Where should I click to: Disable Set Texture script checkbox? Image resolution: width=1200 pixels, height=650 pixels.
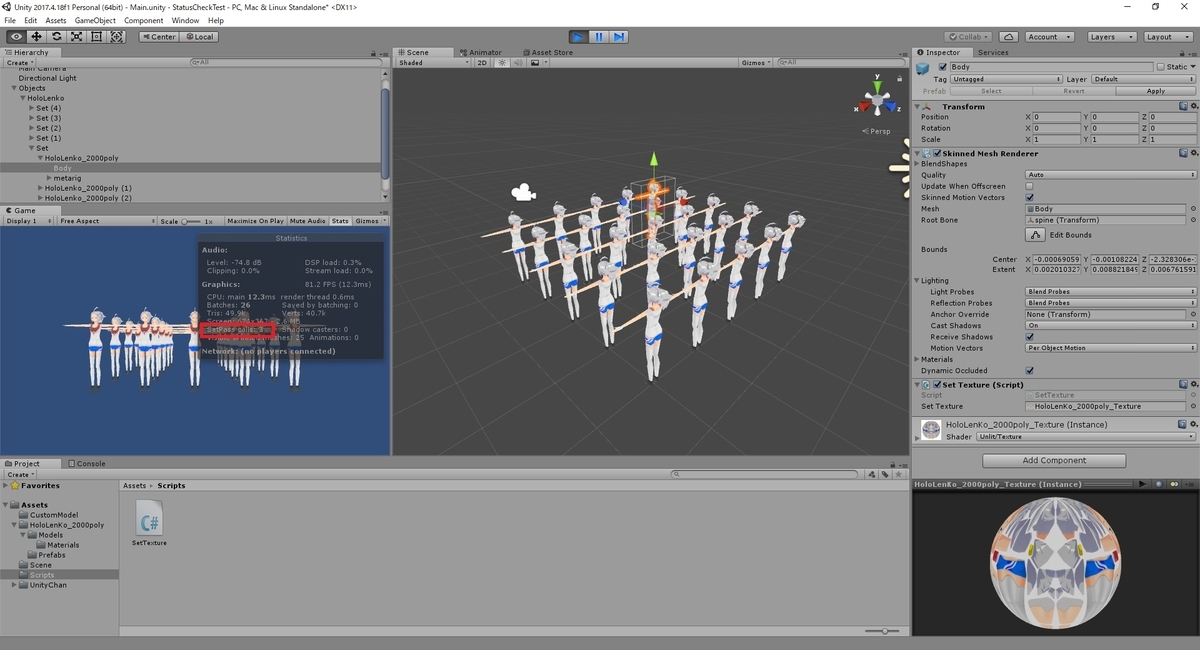click(936, 384)
